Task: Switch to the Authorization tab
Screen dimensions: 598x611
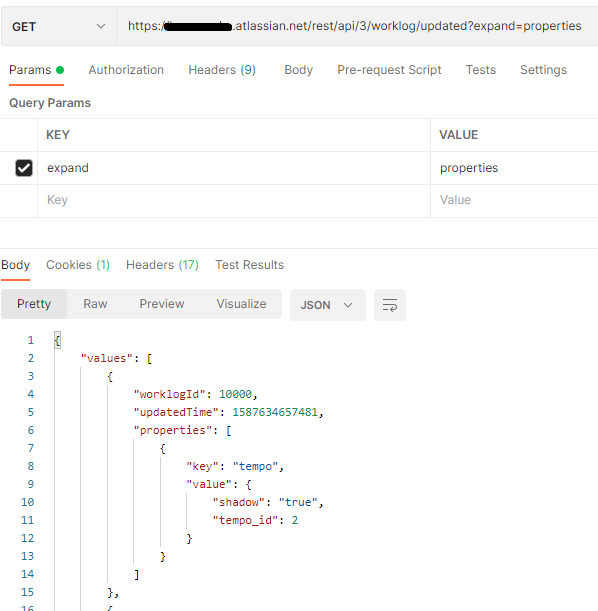Action: tap(126, 70)
